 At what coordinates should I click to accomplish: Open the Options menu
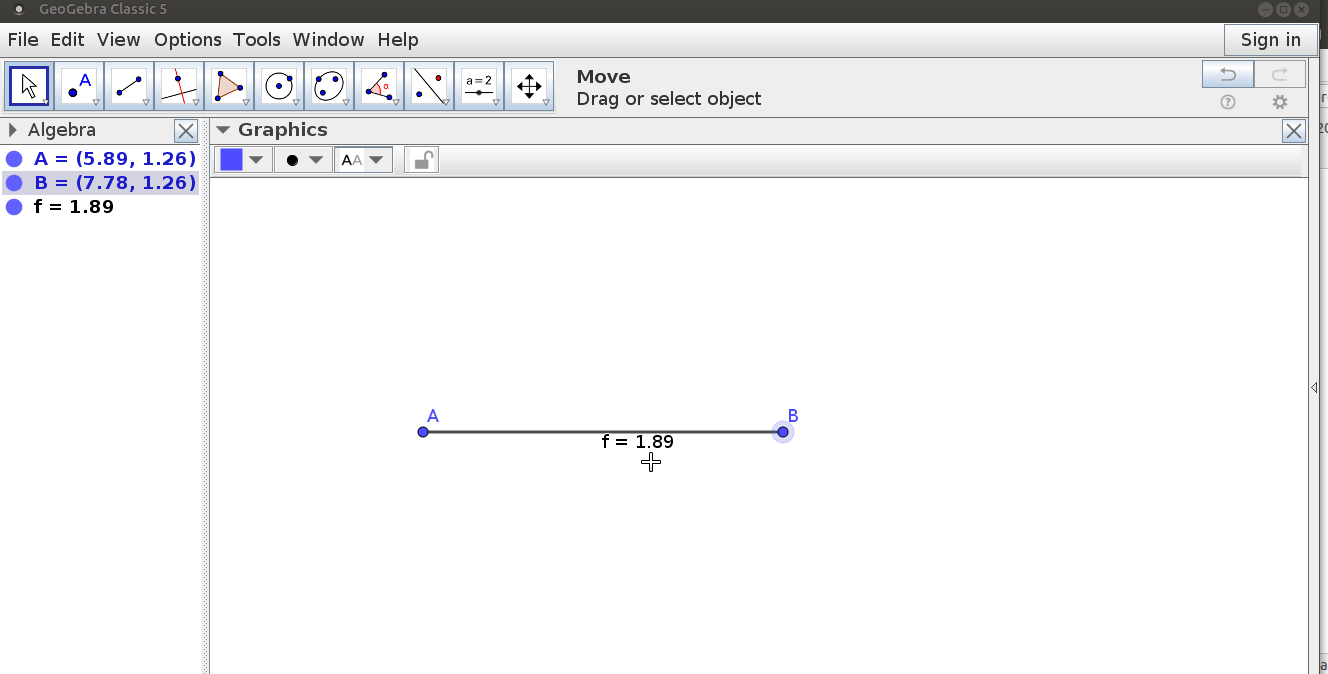[x=188, y=40]
